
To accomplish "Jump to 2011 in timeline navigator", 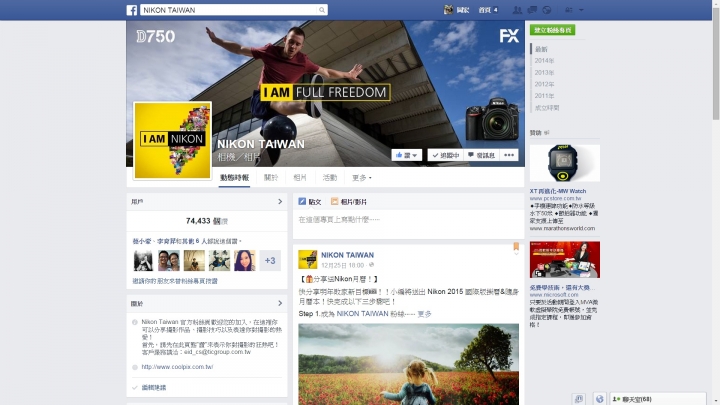I will pos(544,96).
